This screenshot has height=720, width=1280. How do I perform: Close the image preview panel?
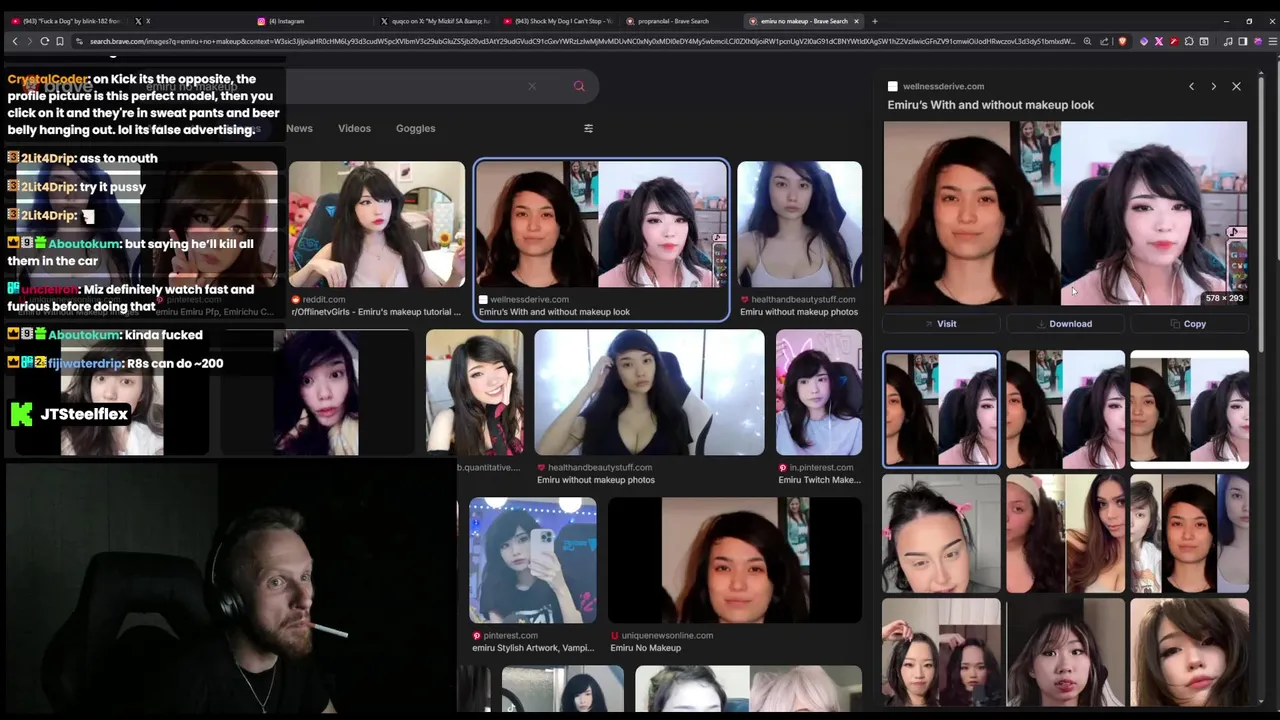(x=1236, y=87)
